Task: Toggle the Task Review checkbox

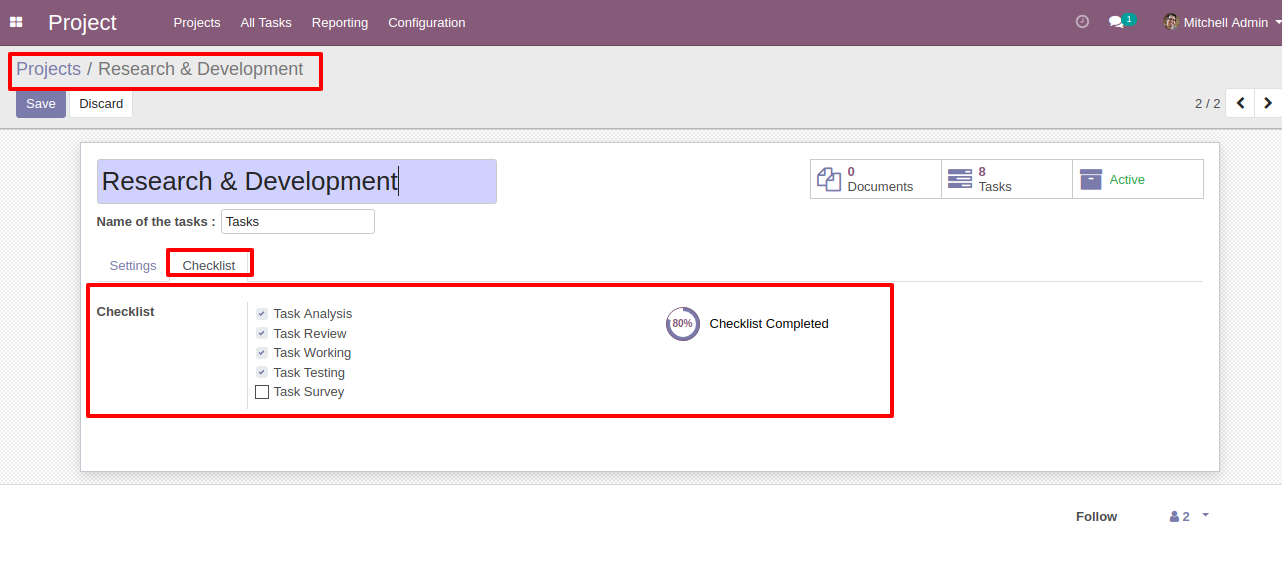Action: pos(261,333)
